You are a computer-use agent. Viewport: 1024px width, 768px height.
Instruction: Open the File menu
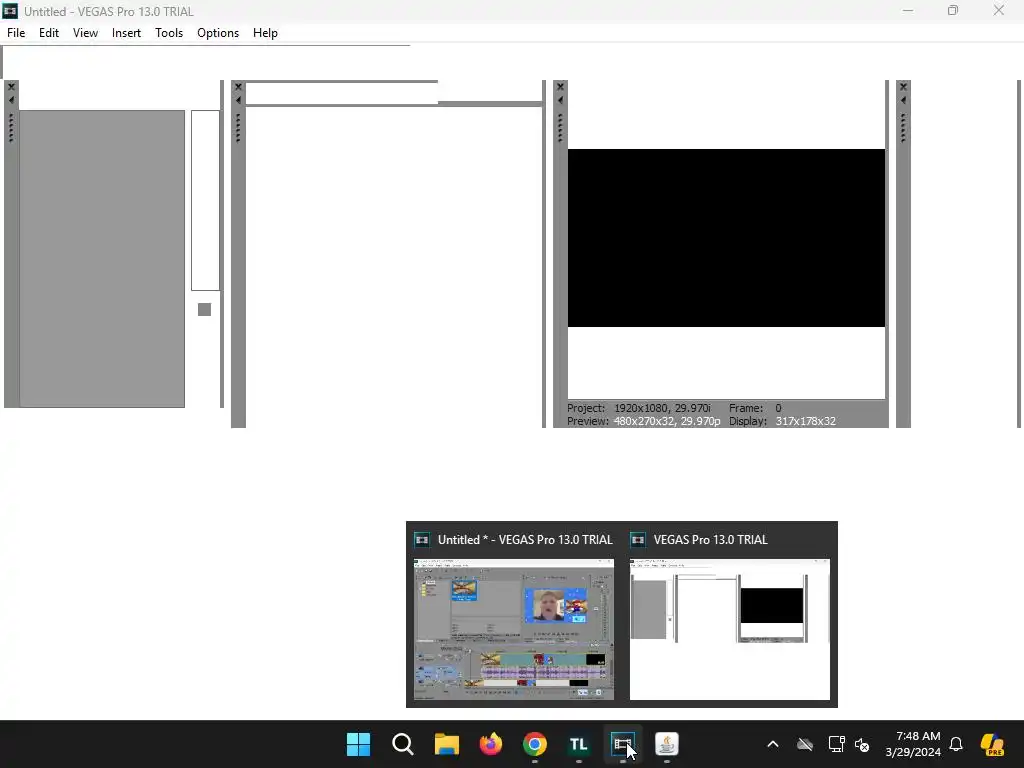pyautogui.click(x=16, y=33)
